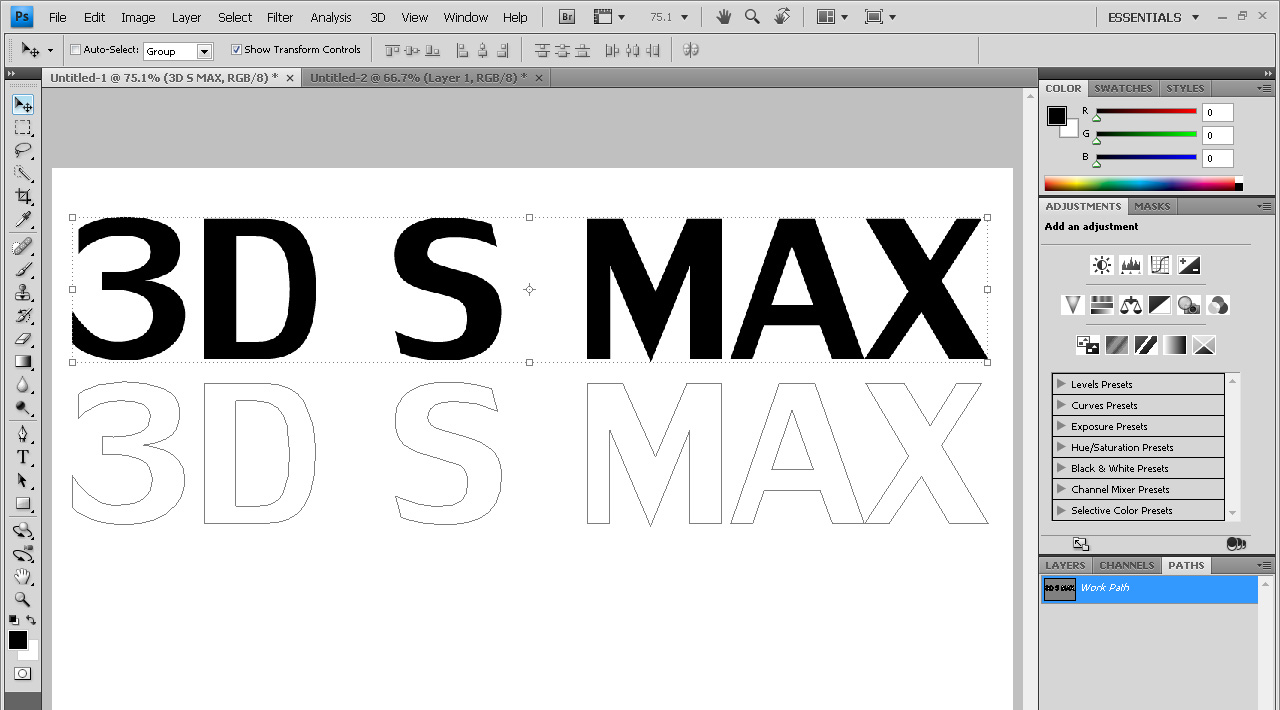
Task: Select the Work Path row
Action: [1148, 589]
